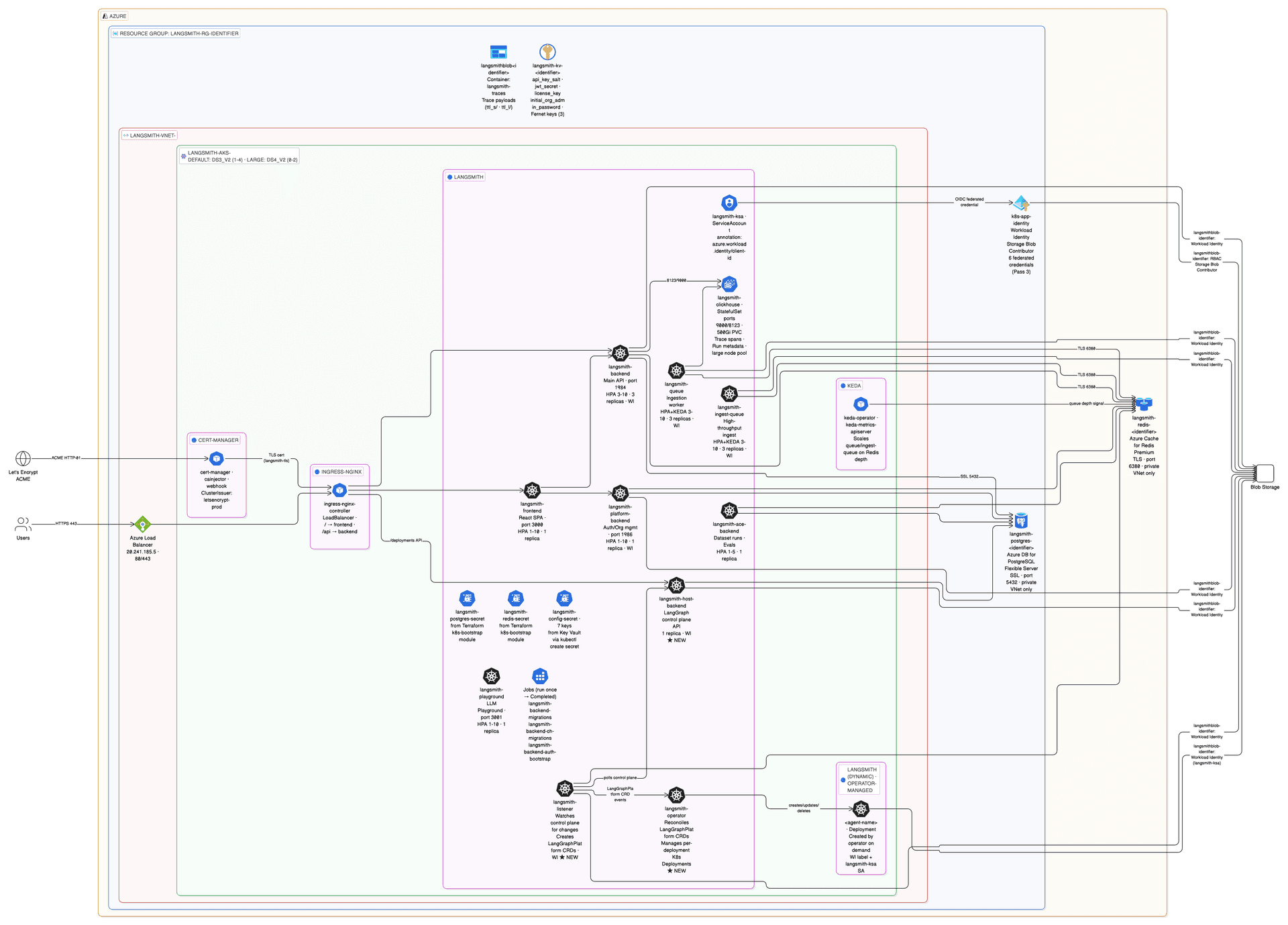1288x925 pixels.
Task: Select the LANGSMITH-VNET- group label
Action: (x=149, y=135)
